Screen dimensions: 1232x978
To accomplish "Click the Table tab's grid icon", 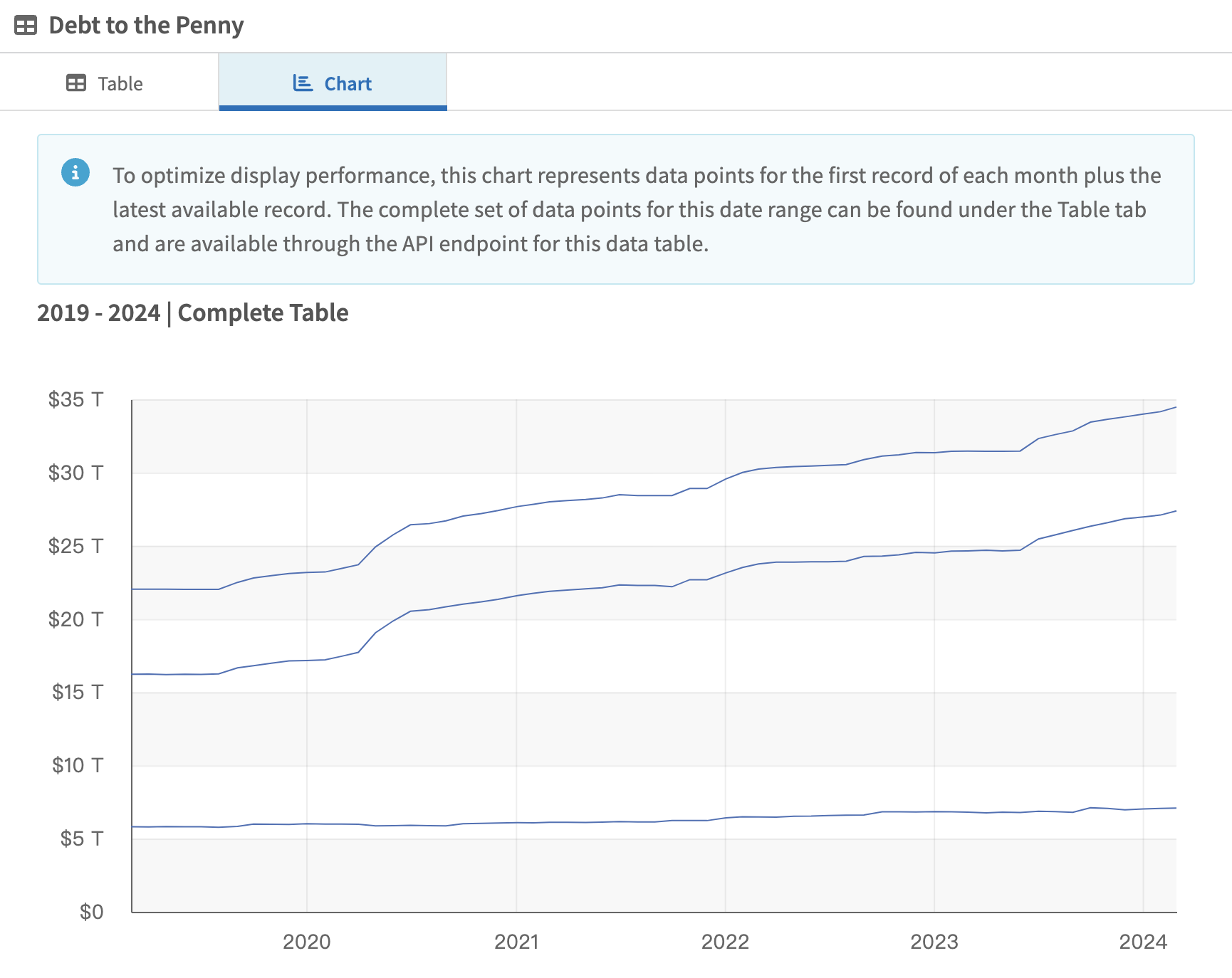I will point(76,83).
